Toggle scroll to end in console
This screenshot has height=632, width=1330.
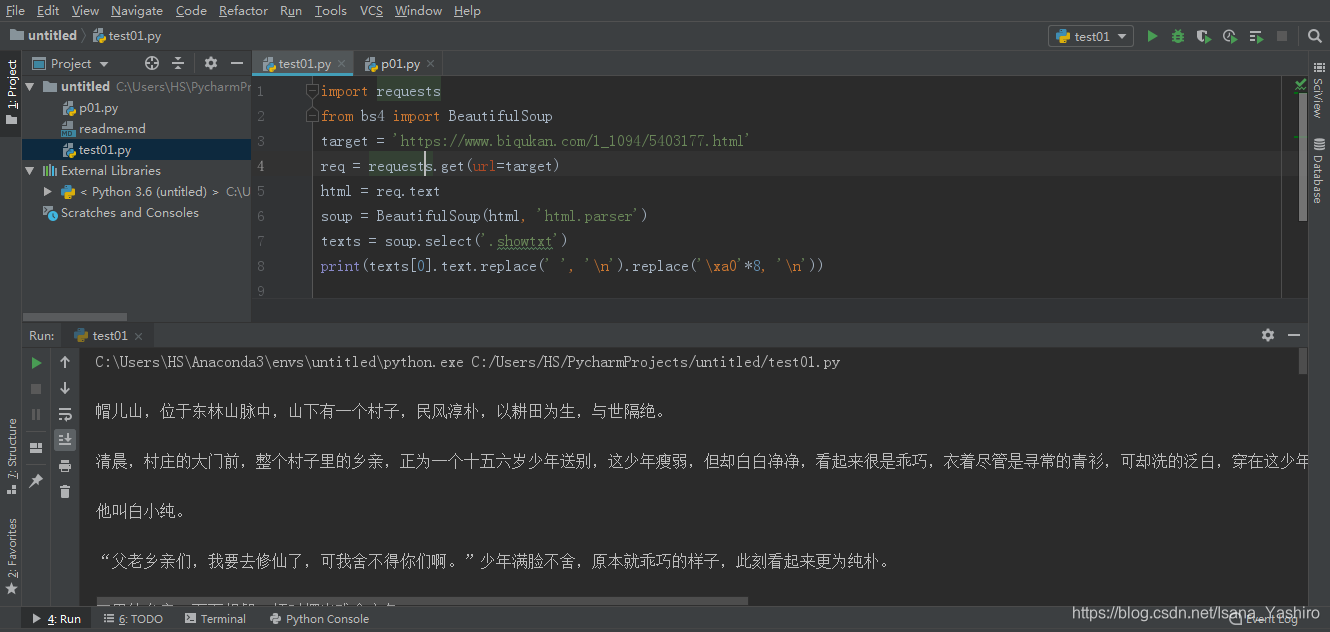tap(64, 437)
